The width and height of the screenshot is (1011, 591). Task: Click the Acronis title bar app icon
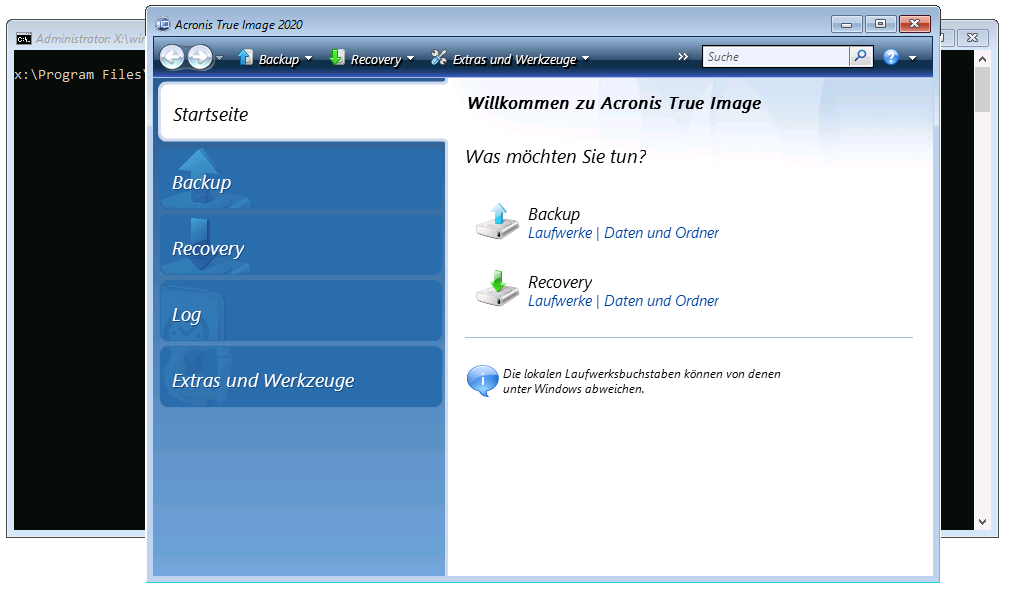(x=163, y=24)
